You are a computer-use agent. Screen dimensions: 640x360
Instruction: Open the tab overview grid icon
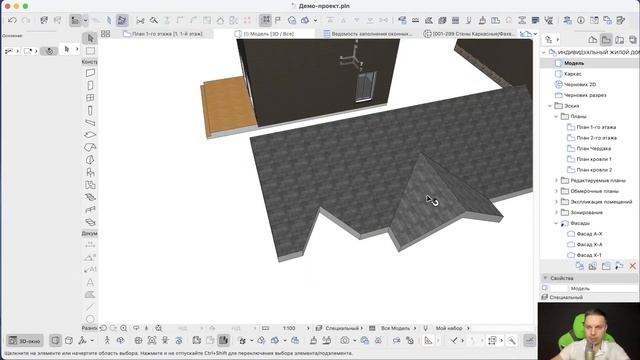click(x=105, y=34)
